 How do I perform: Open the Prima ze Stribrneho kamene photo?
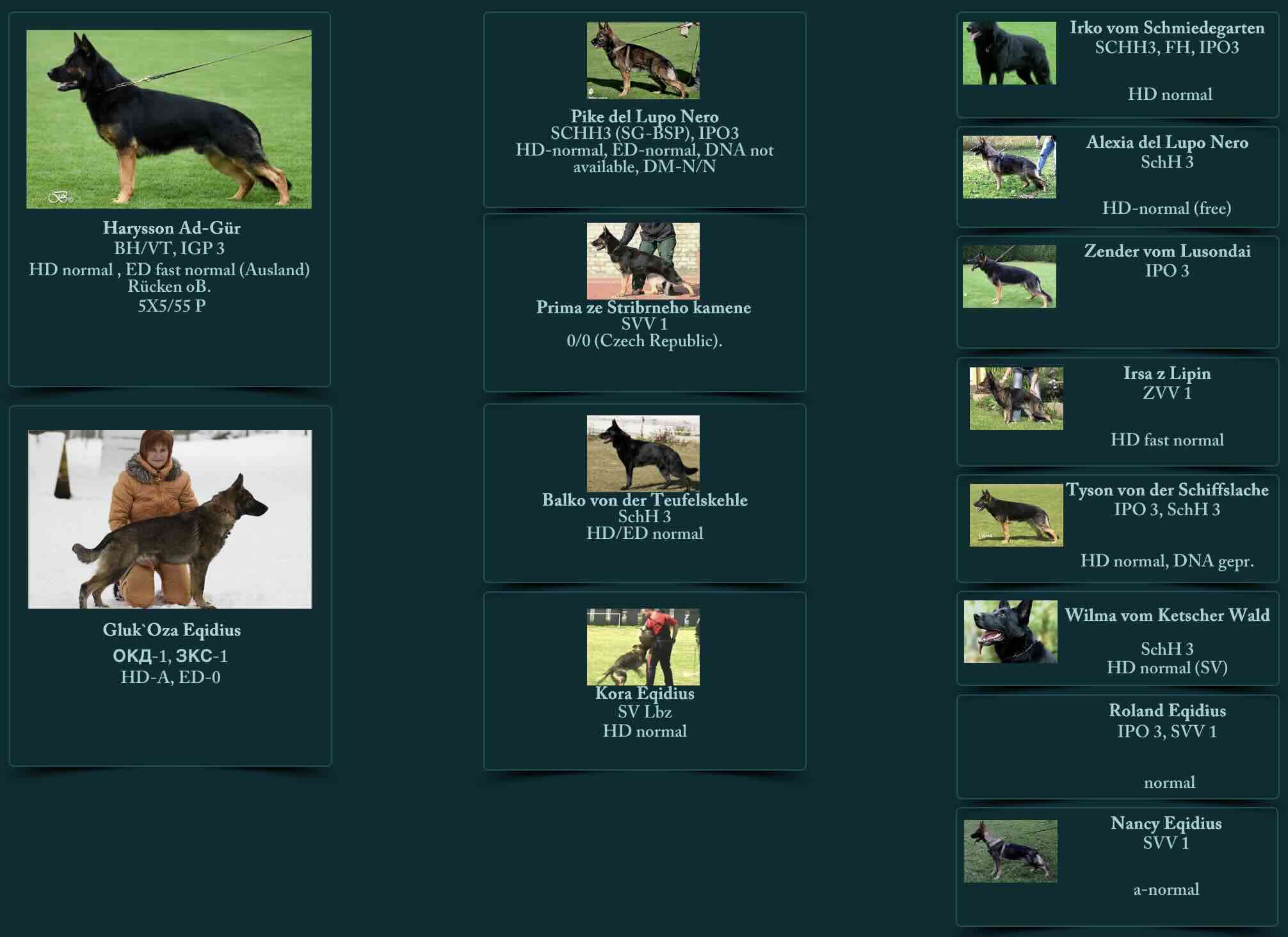point(643,260)
